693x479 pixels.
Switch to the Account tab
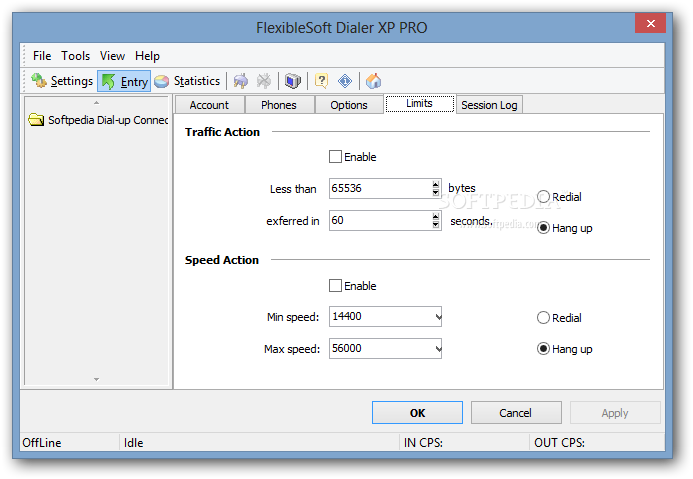[209, 105]
